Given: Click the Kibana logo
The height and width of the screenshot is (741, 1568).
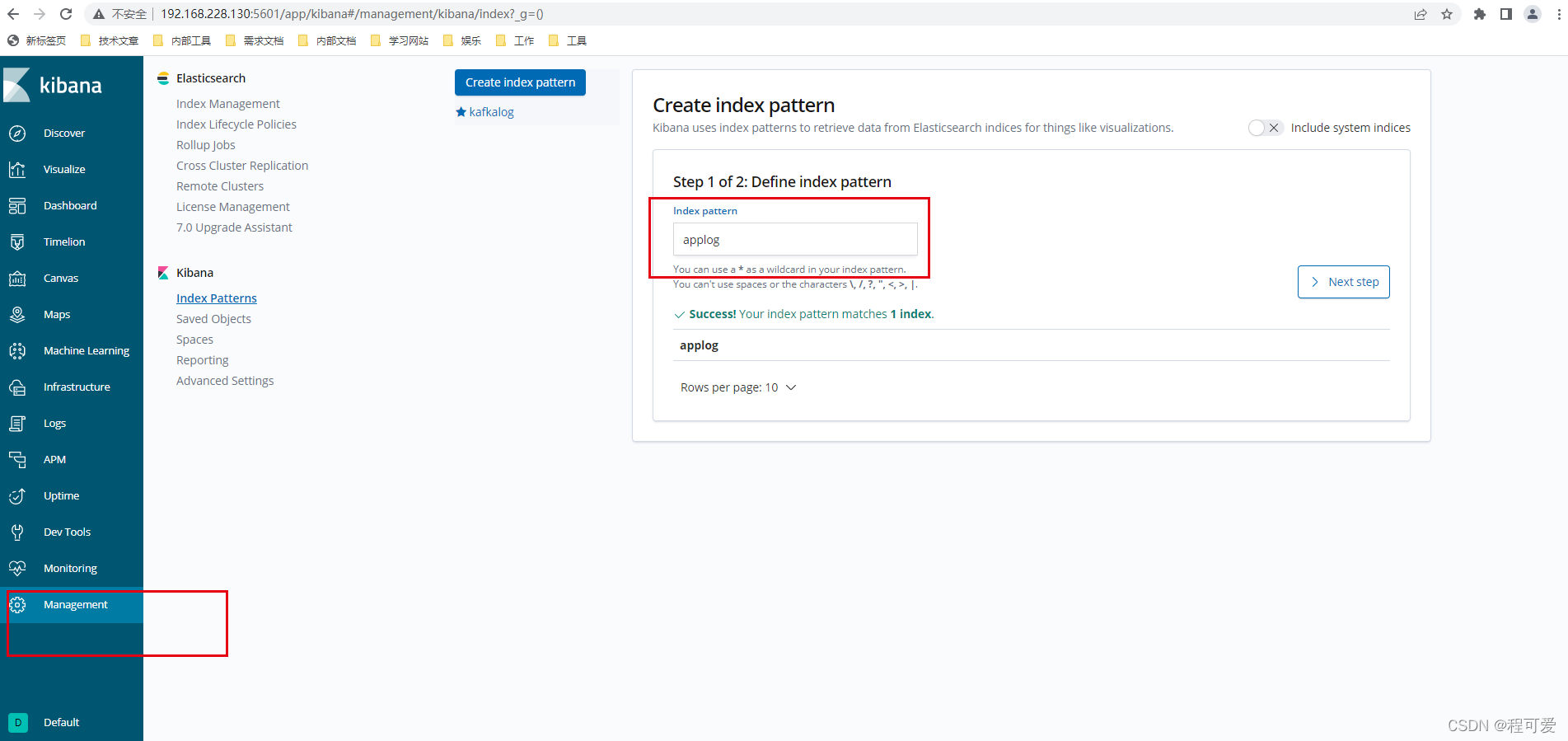Looking at the screenshot, I should point(53,85).
